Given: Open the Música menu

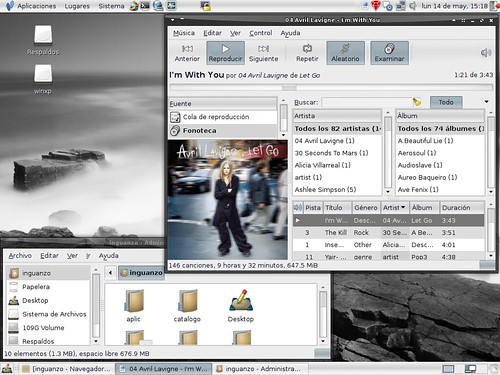Looking at the screenshot, I should tap(184, 33).
